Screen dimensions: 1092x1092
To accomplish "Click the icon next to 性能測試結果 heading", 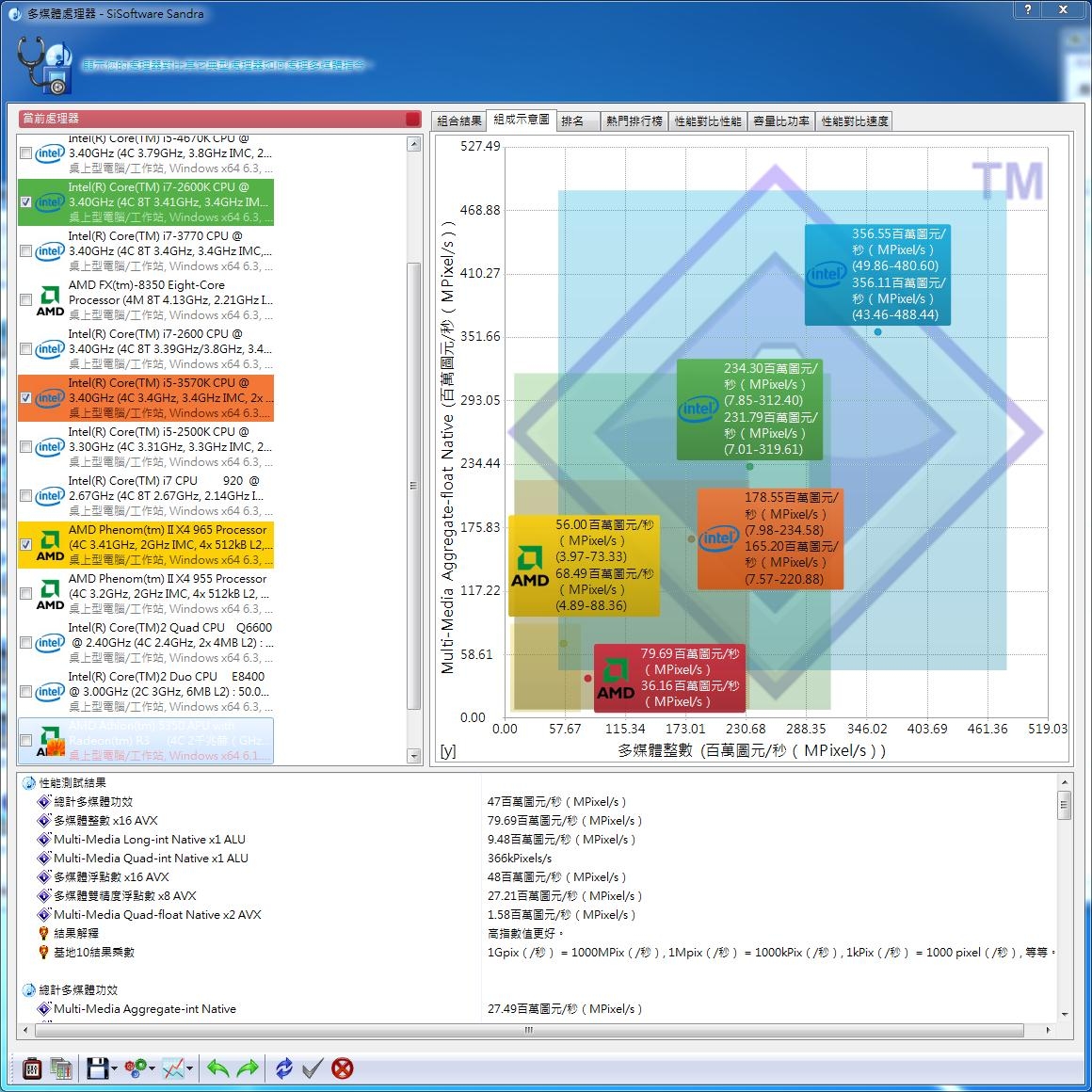I will [x=29, y=783].
